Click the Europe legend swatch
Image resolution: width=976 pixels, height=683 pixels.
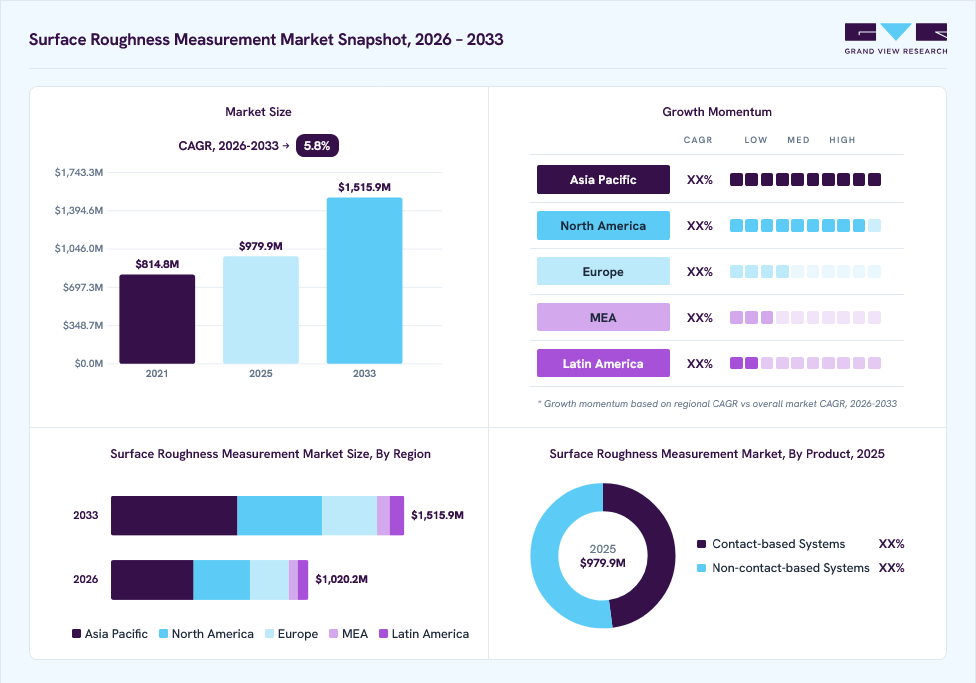pos(270,634)
